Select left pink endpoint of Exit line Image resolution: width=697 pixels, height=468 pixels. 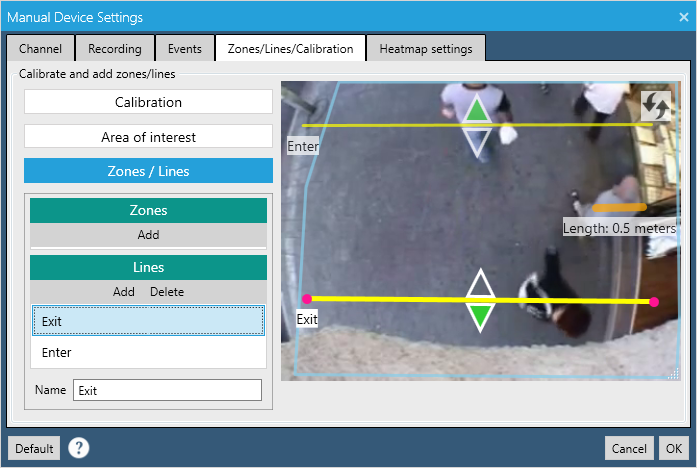307,299
